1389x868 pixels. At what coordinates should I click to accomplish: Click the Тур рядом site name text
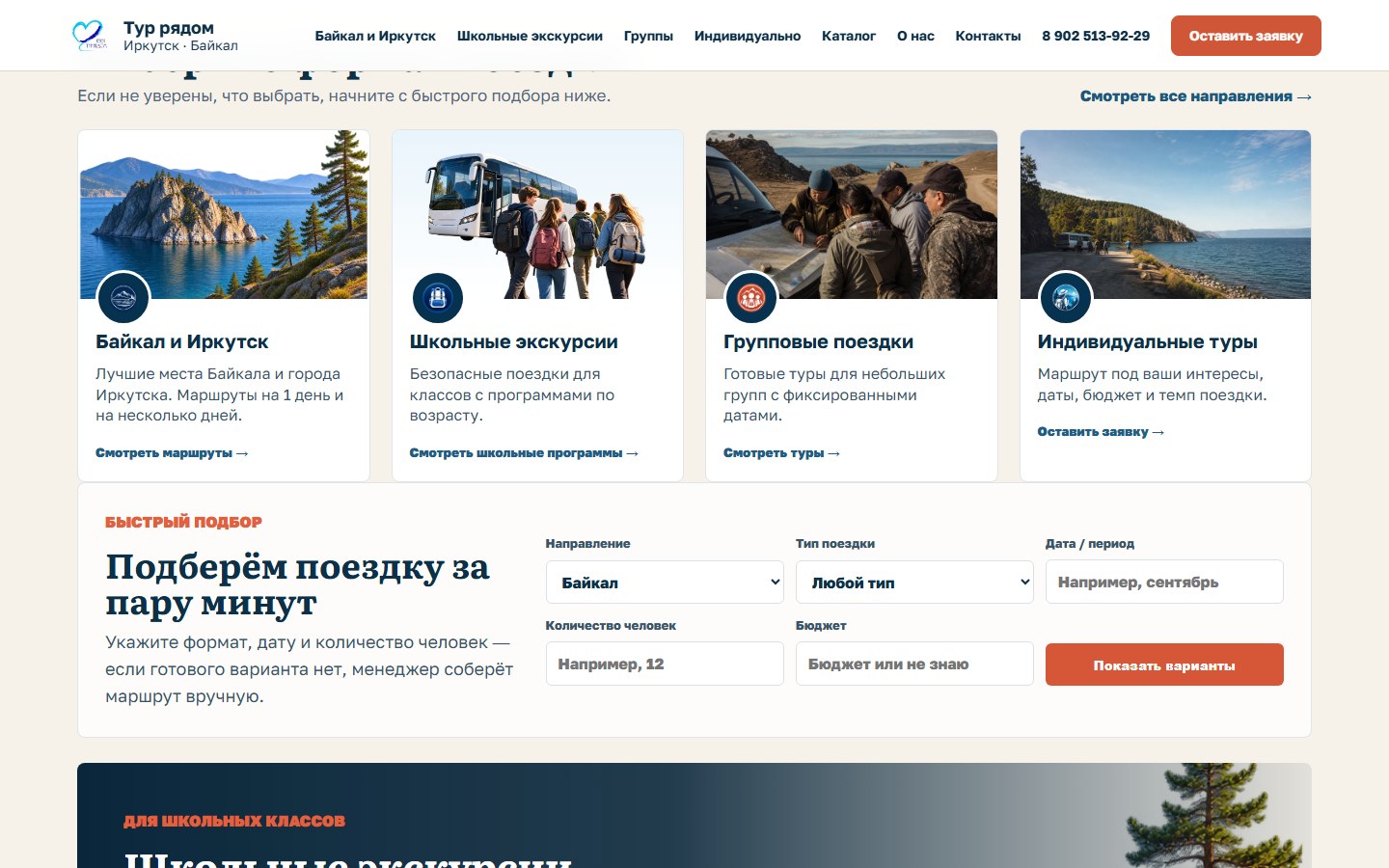point(169,28)
